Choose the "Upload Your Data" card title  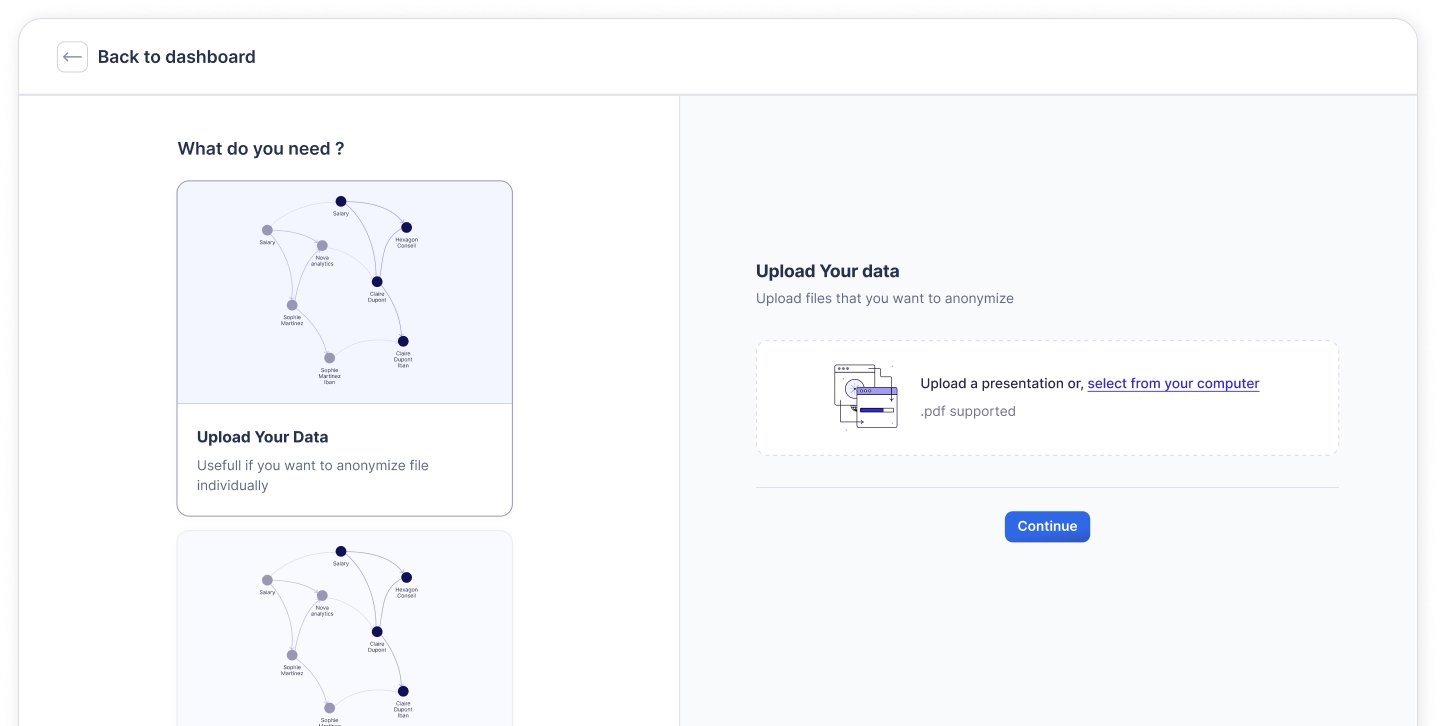tap(262, 437)
